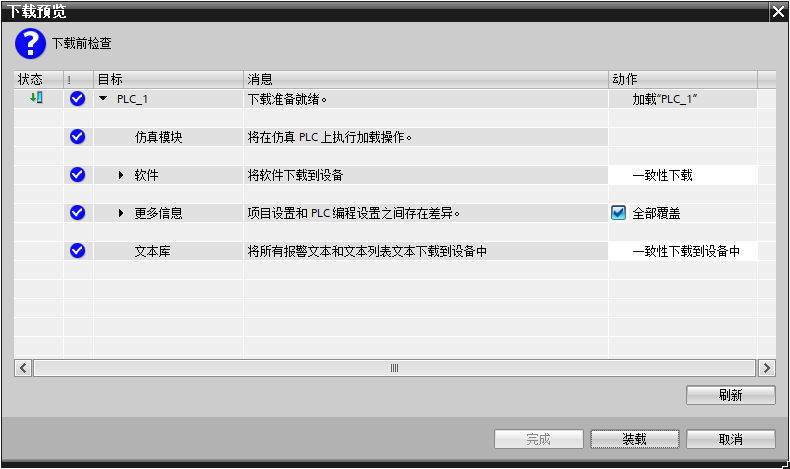
Task: Click the message 将所有报警文本和文本列表文本下载到设备中
Action: pos(367,251)
